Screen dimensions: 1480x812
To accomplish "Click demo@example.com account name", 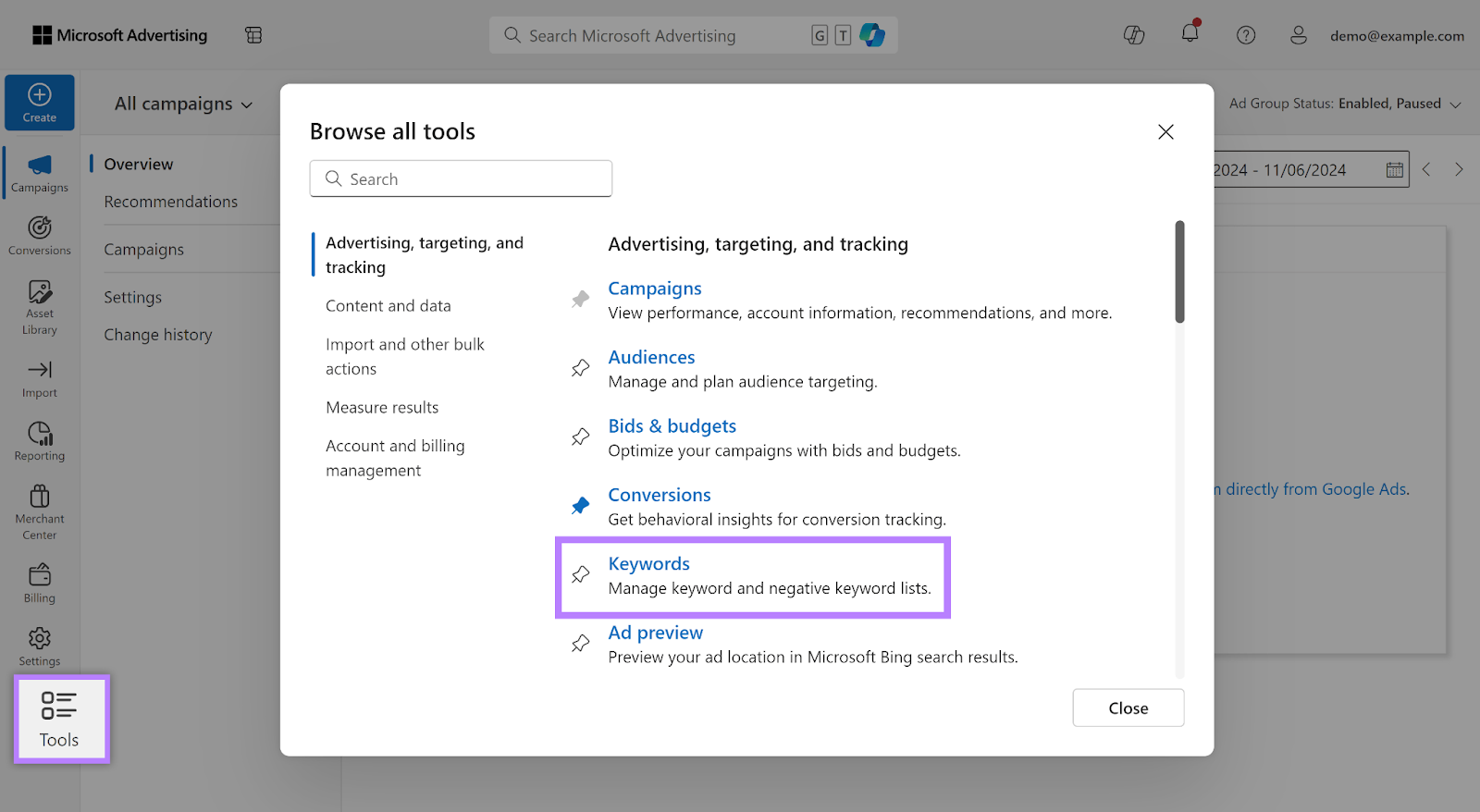I will (x=1397, y=36).
